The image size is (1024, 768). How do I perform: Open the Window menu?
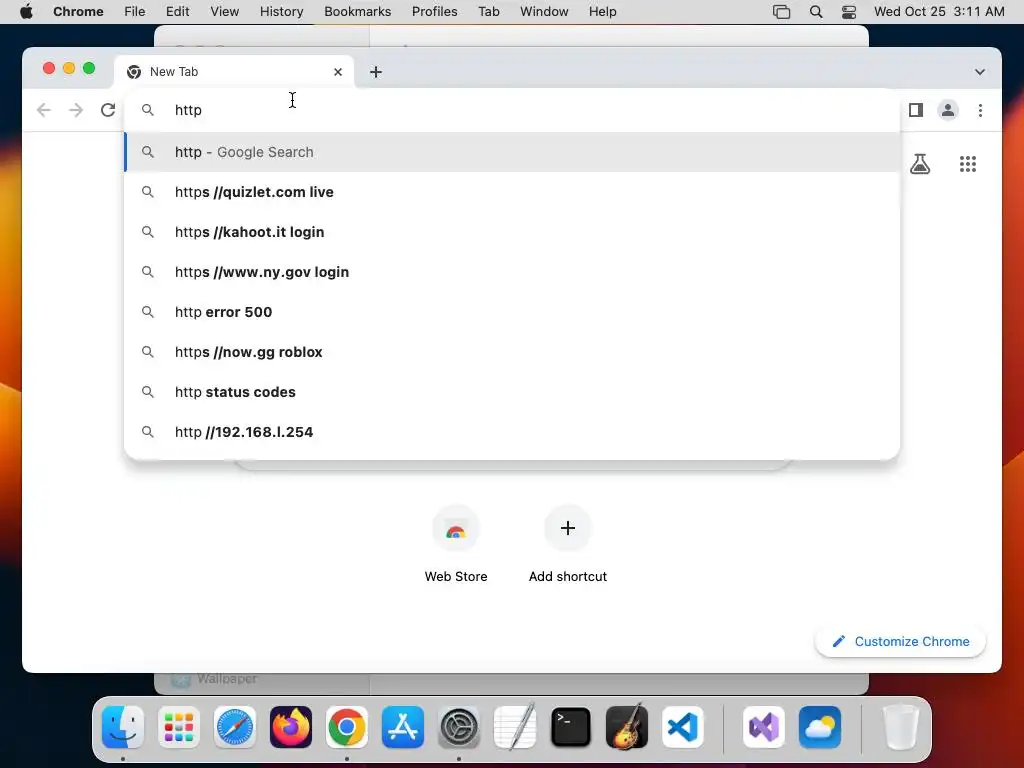544,12
